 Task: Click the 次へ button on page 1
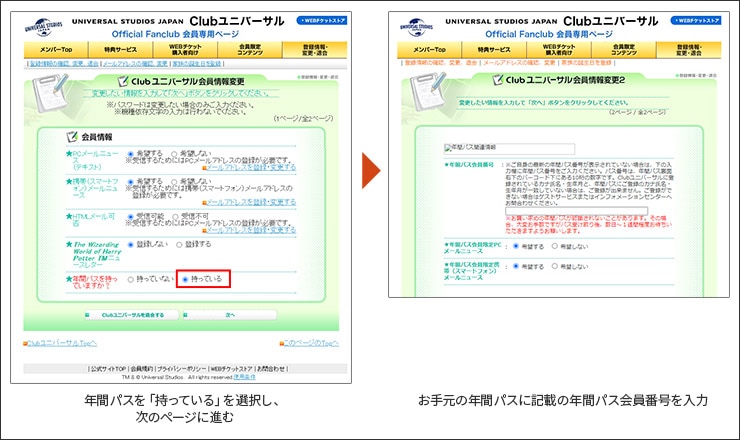coord(230,315)
